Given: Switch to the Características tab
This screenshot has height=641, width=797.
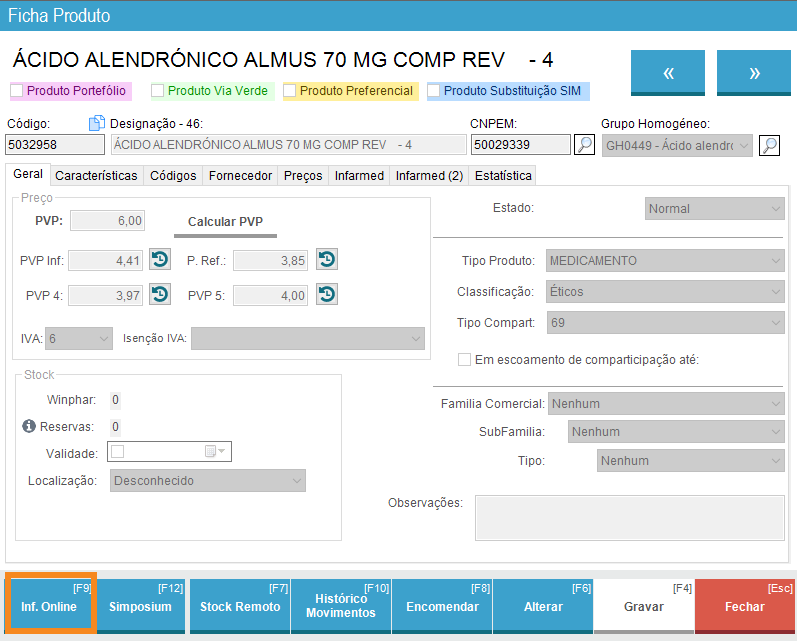Looking at the screenshot, I should [96, 176].
